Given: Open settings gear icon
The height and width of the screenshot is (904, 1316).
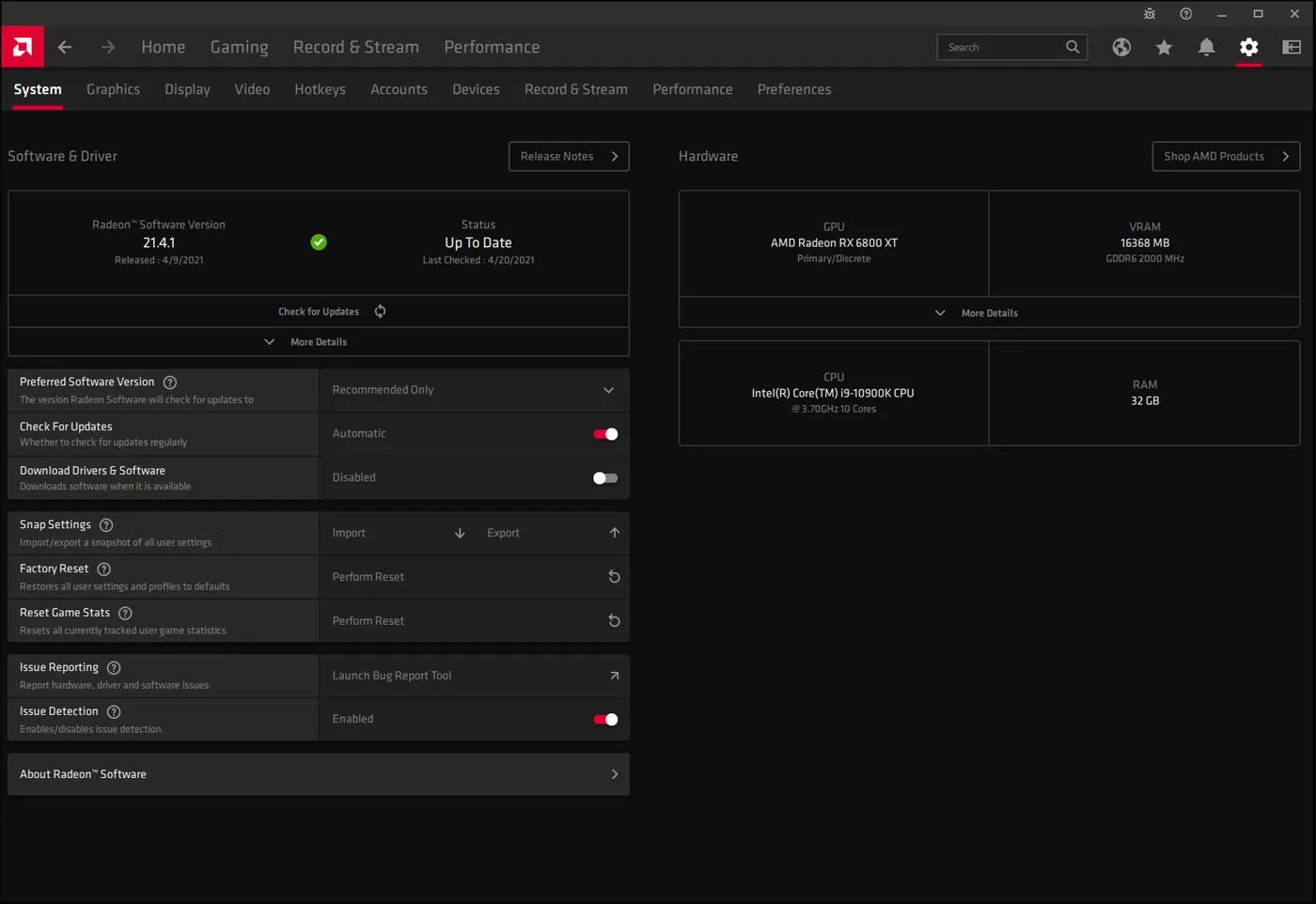Looking at the screenshot, I should tap(1249, 47).
